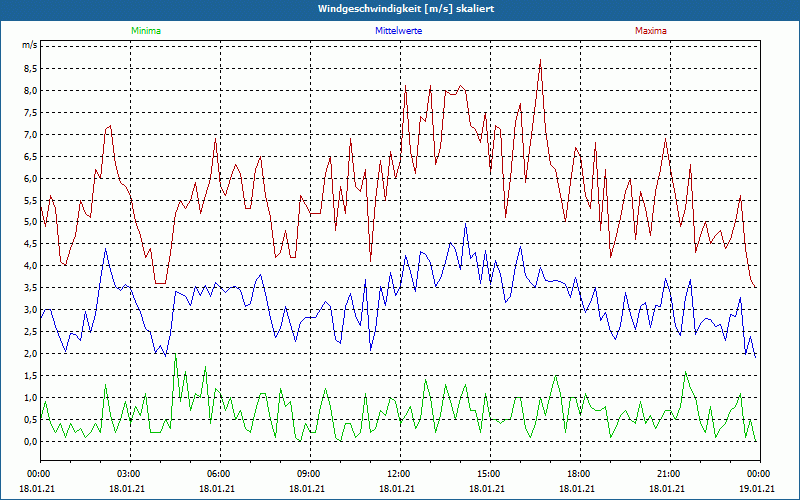Click the '8,5' y-axis value

pyautogui.click(x=31, y=68)
